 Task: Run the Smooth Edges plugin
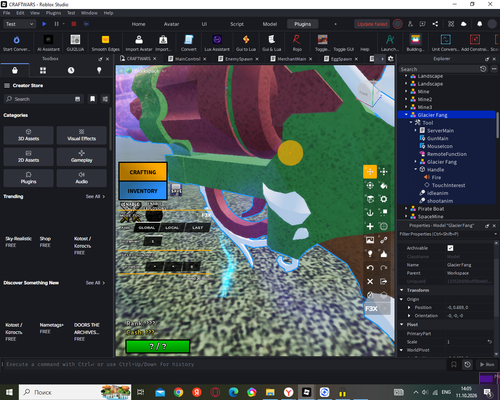click(x=105, y=43)
